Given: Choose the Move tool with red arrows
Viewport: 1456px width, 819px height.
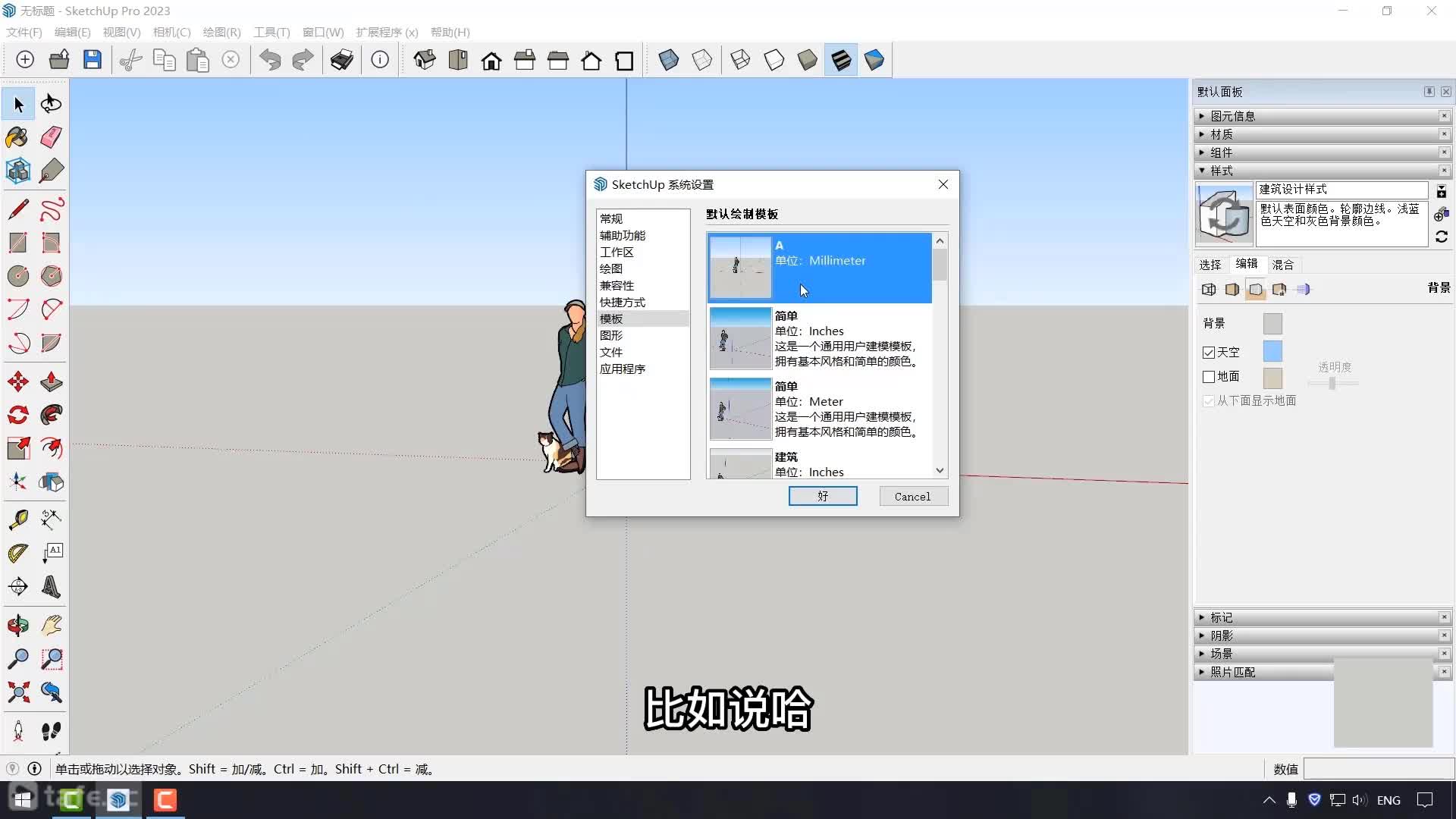Looking at the screenshot, I should pos(18,381).
